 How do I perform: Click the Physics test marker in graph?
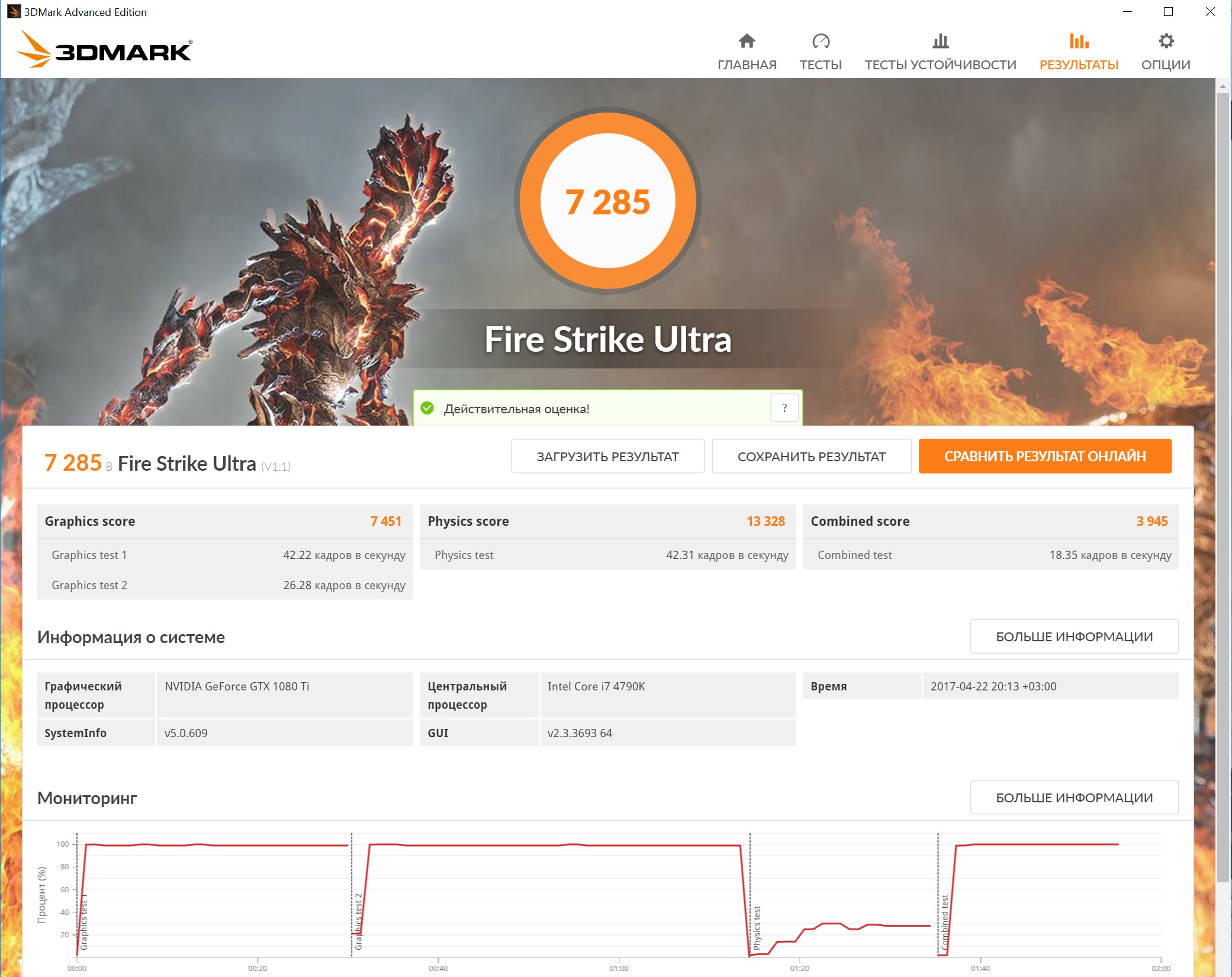[x=757, y=927]
